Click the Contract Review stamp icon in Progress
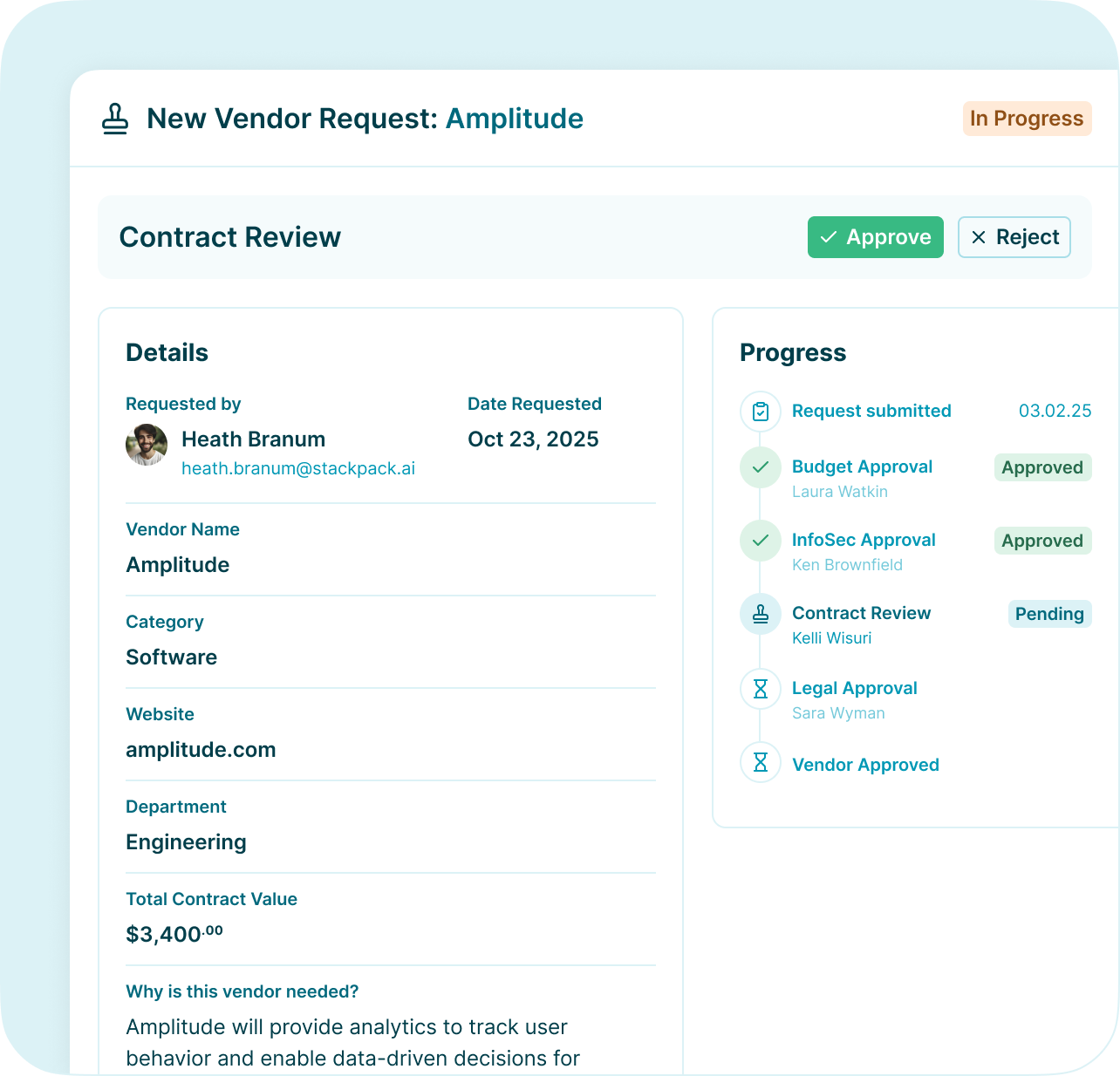 point(761,614)
